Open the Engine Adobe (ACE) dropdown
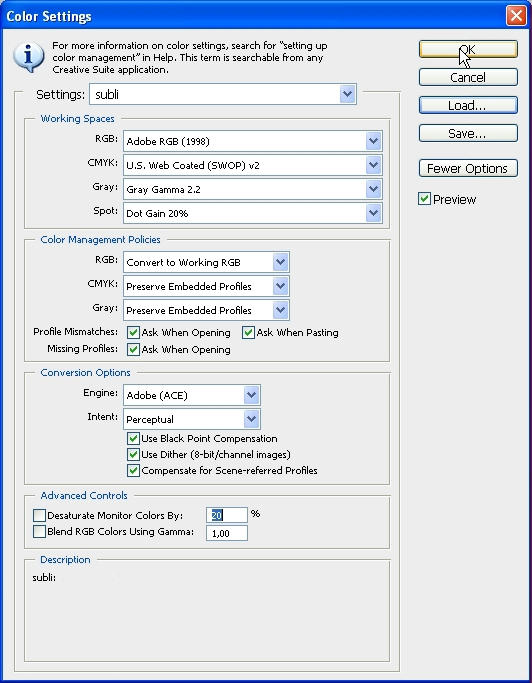 click(192, 395)
